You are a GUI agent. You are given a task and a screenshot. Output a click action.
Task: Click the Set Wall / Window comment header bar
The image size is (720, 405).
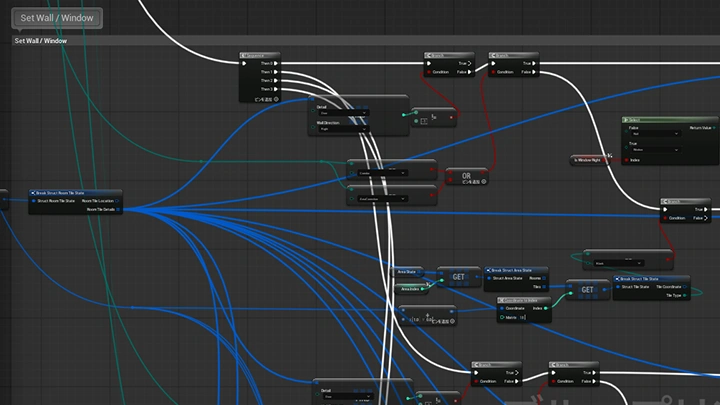pyautogui.click(x=366, y=41)
